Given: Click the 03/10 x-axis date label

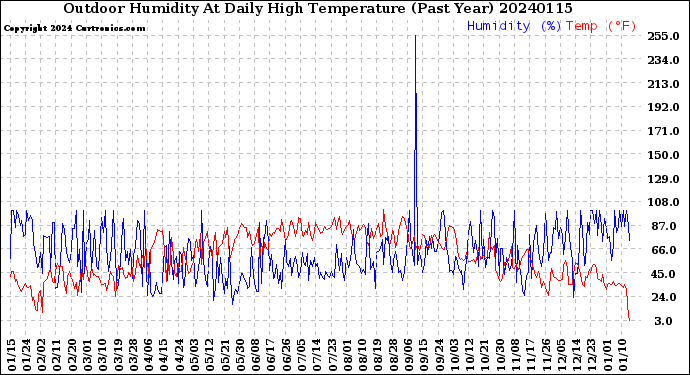Looking at the screenshot, I should [x=103, y=355].
